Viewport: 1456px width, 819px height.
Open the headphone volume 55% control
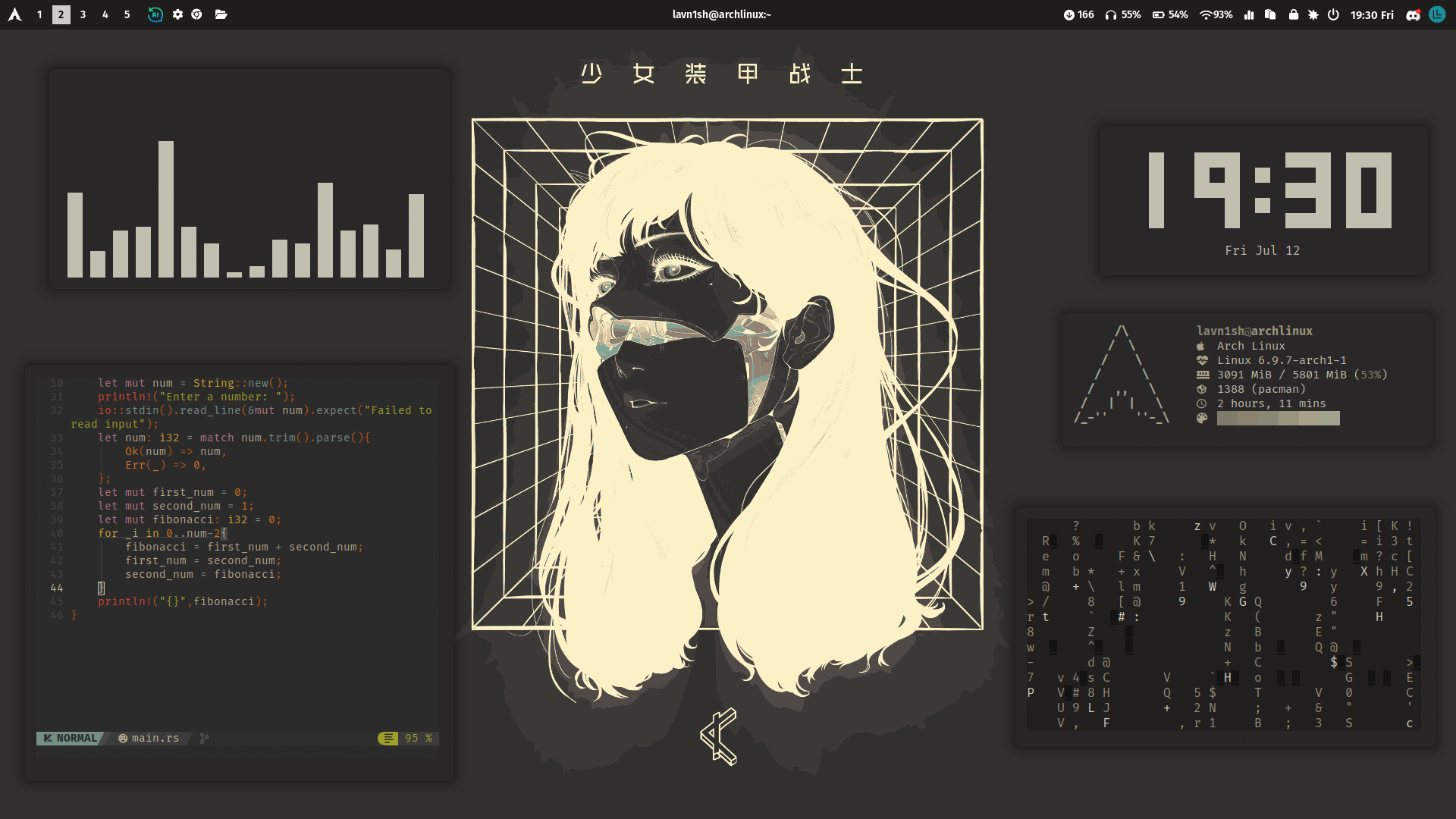tap(1123, 14)
